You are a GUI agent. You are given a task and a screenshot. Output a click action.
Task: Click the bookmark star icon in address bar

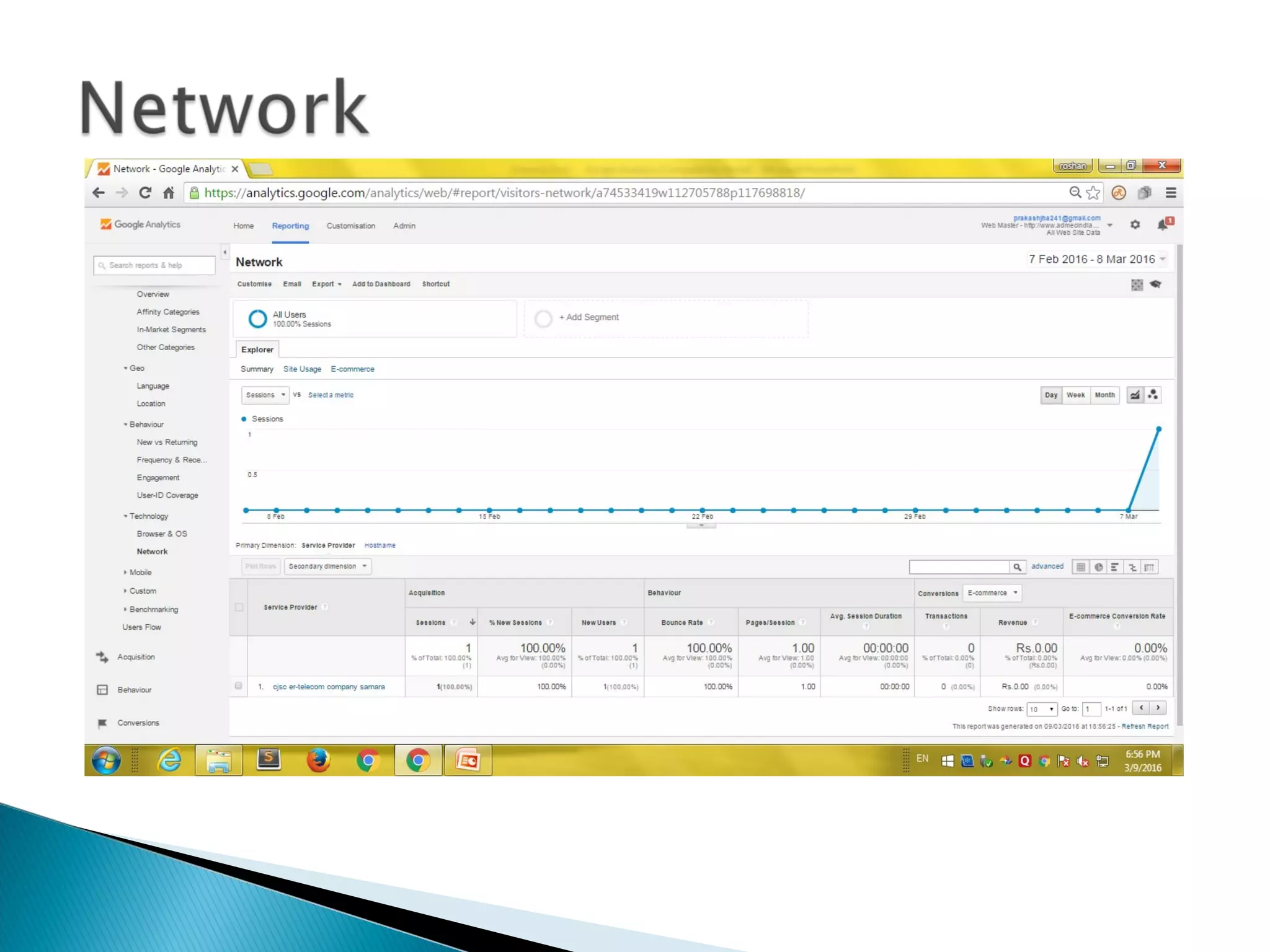[x=1093, y=193]
